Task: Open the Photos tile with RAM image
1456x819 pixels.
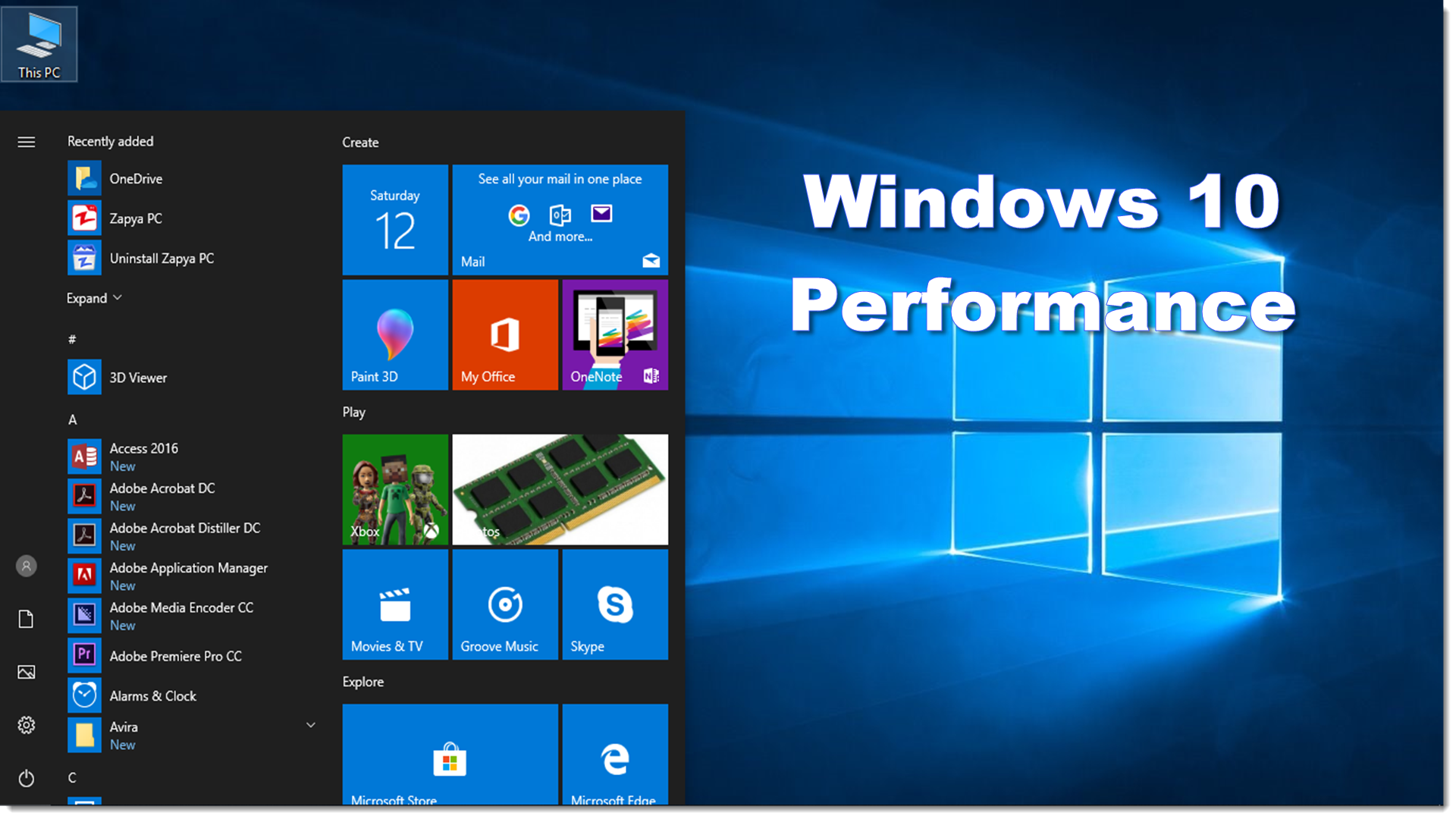Action: pos(560,490)
